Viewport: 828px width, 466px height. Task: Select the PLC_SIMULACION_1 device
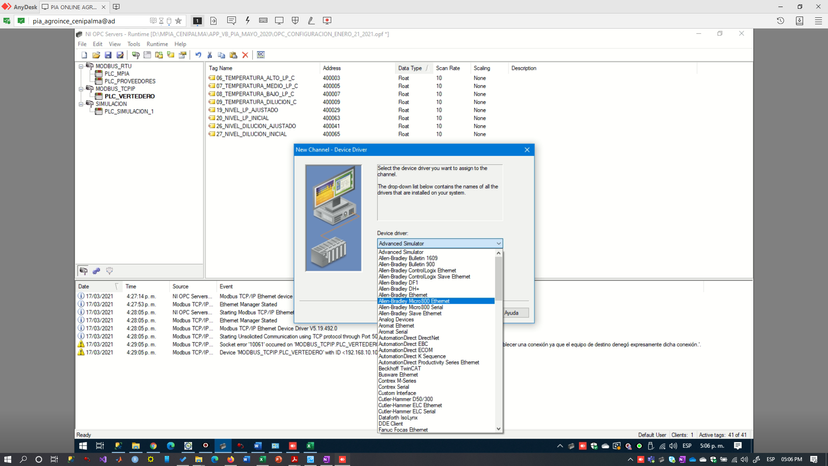pos(129,111)
